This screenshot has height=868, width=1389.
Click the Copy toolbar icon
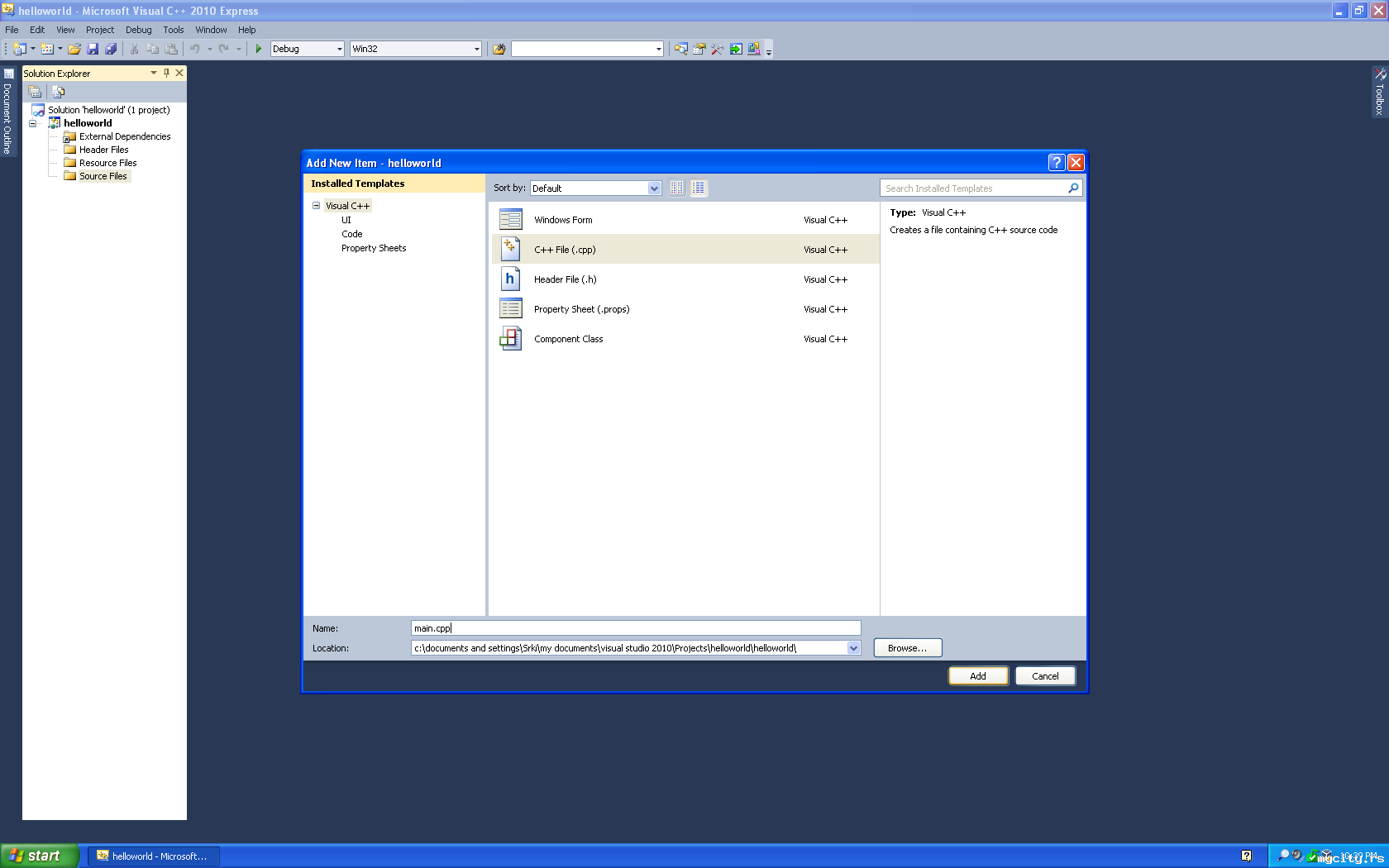tap(153, 49)
